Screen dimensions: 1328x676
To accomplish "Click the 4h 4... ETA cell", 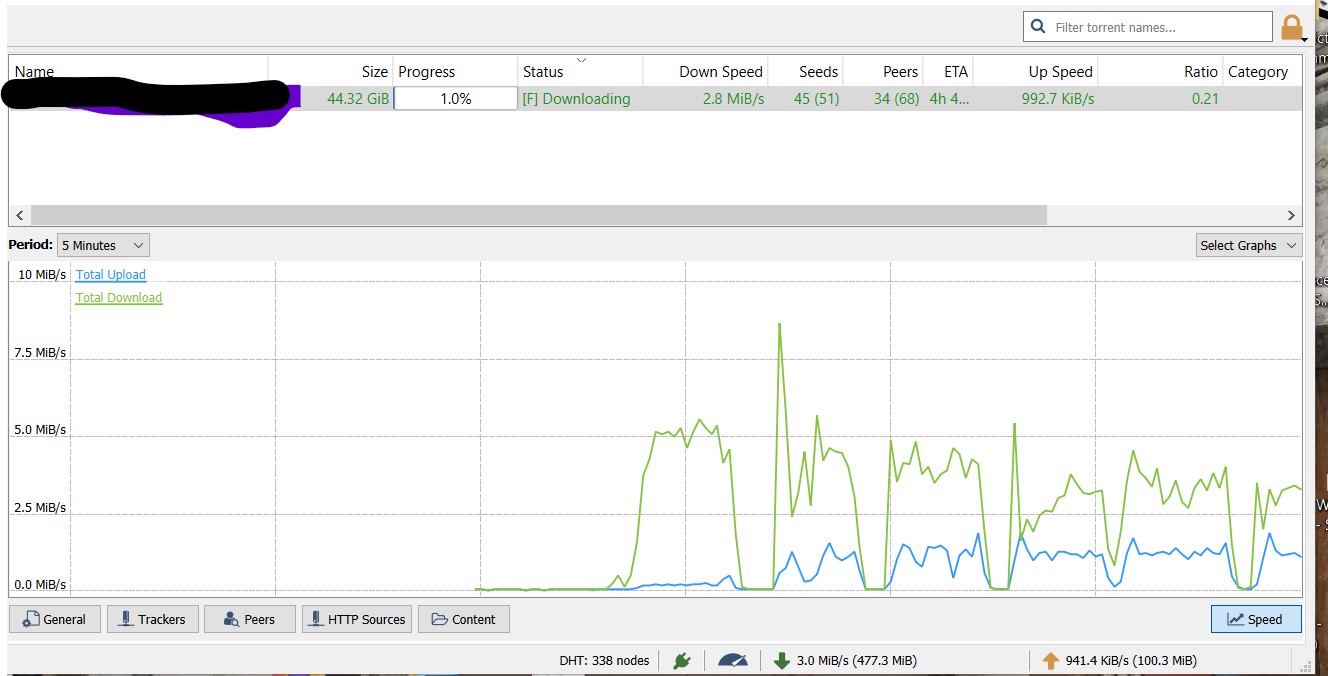I will (x=949, y=98).
